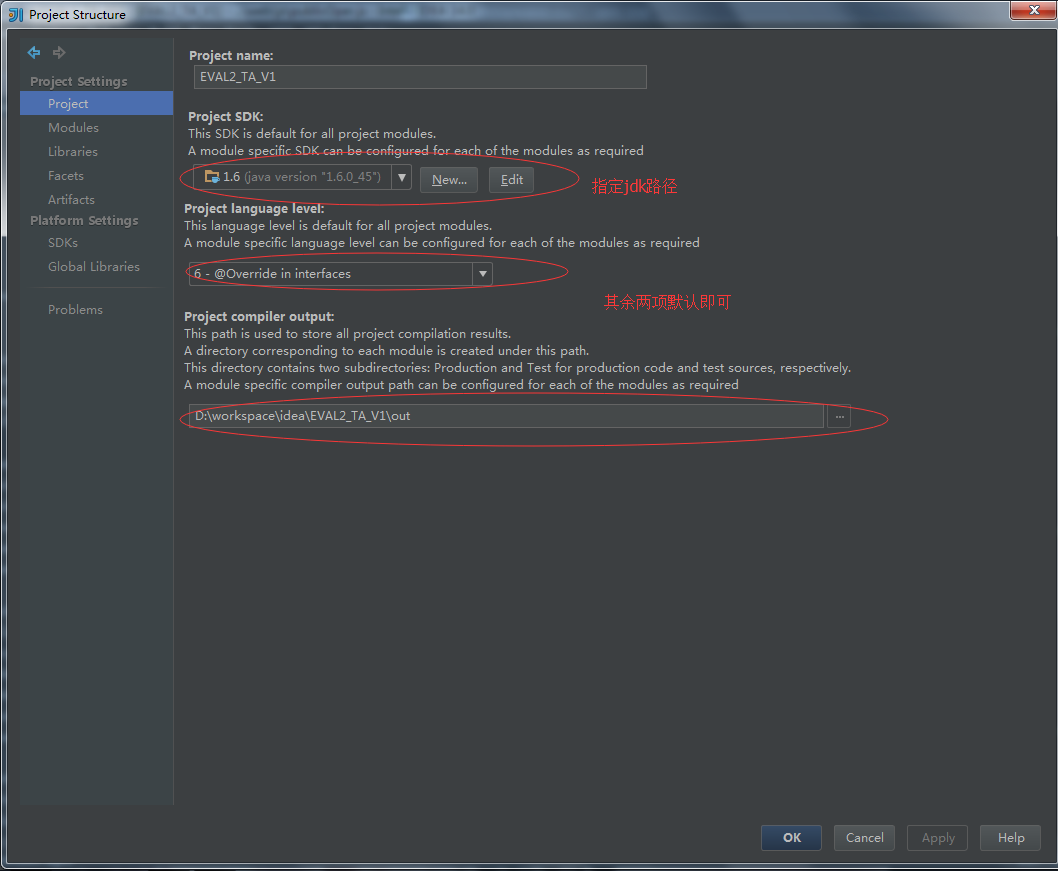The image size is (1058, 871).
Task: Click the JDK folder icon in SDK combo
Action: 212,177
